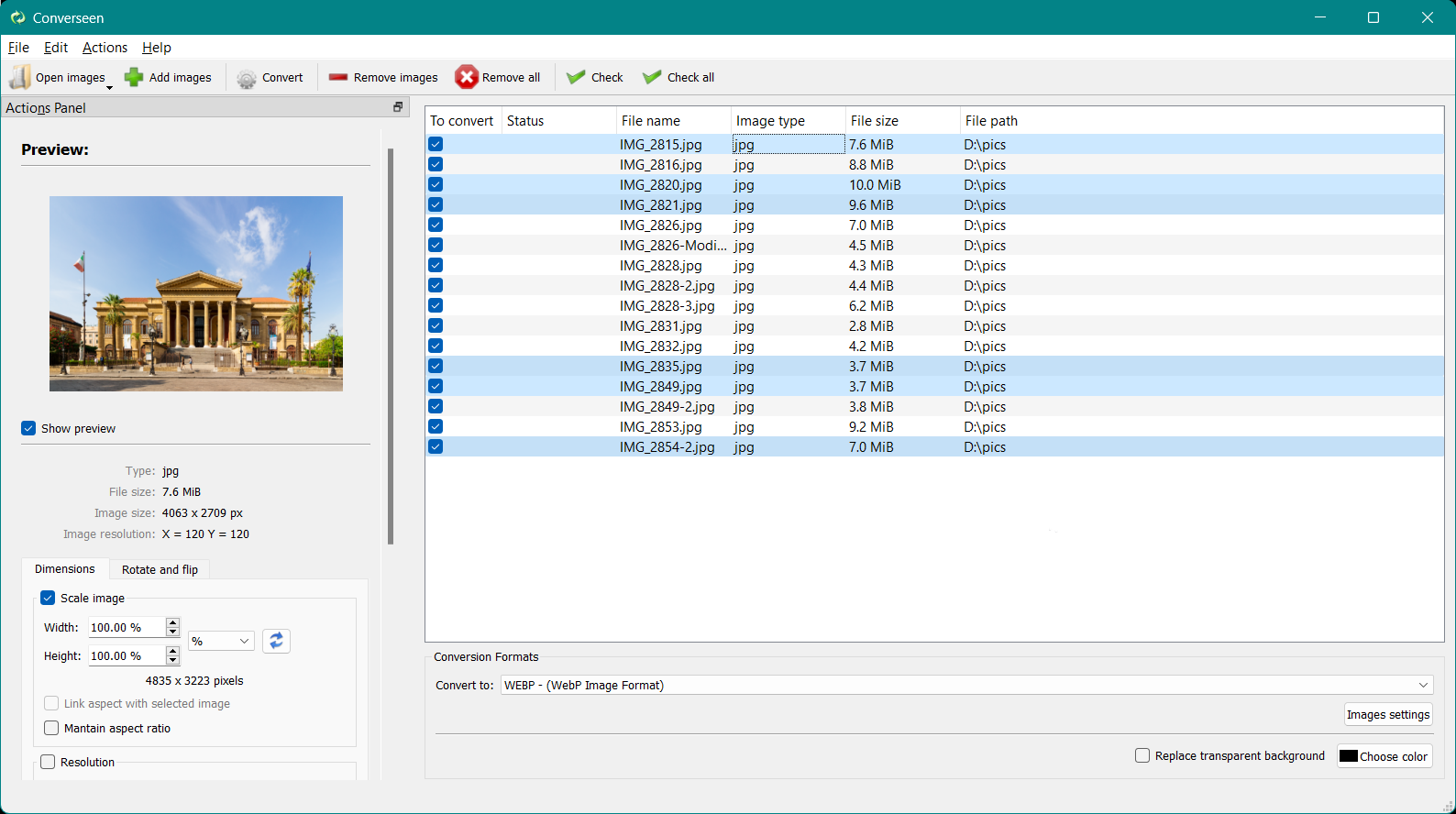Image resolution: width=1456 pixels, height=814 pixels.
Task: Click the red X Remove all icon
Action: click(x=467, y=77)
